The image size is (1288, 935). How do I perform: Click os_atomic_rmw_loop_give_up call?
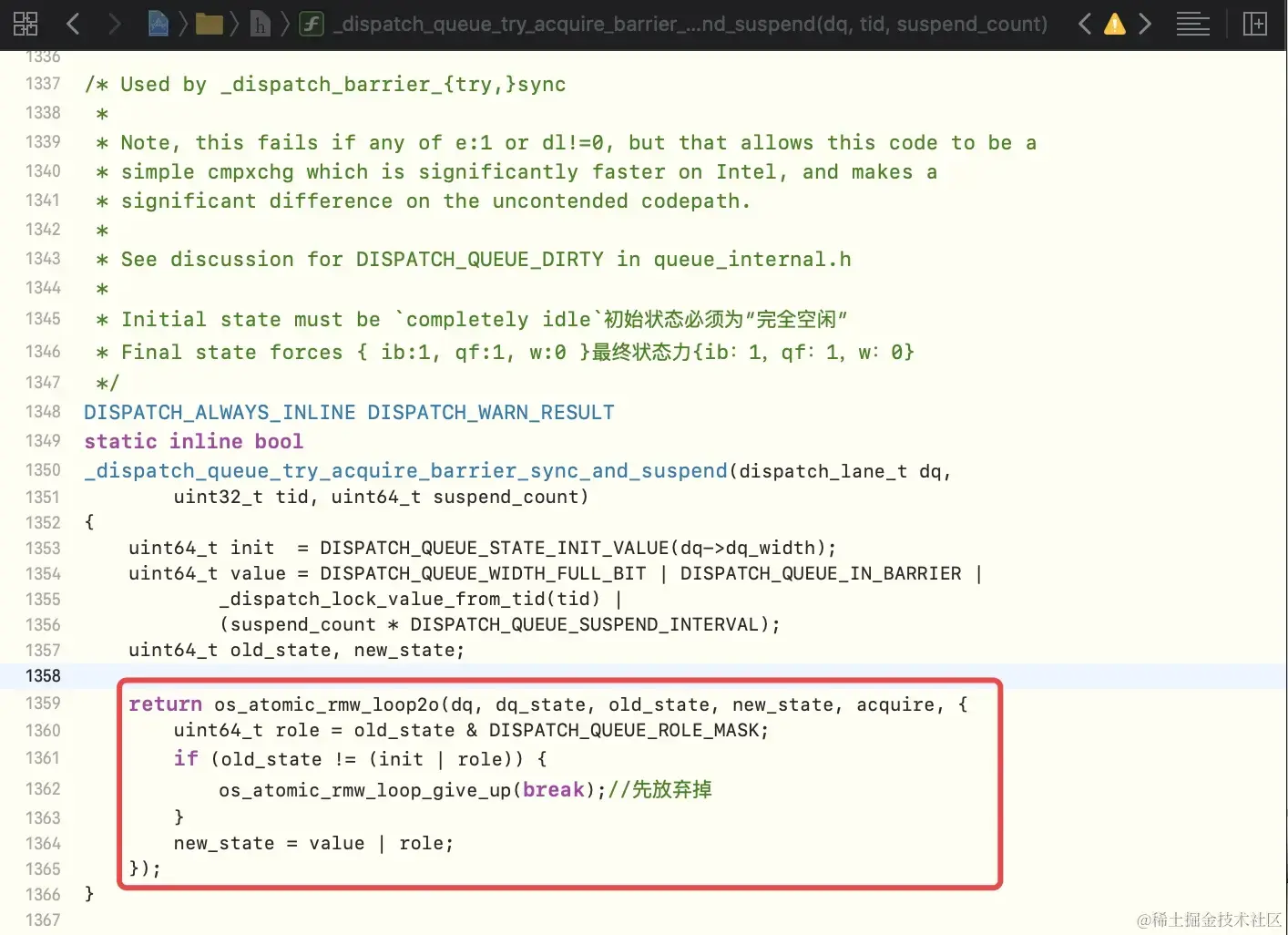(x=365, y=790)
